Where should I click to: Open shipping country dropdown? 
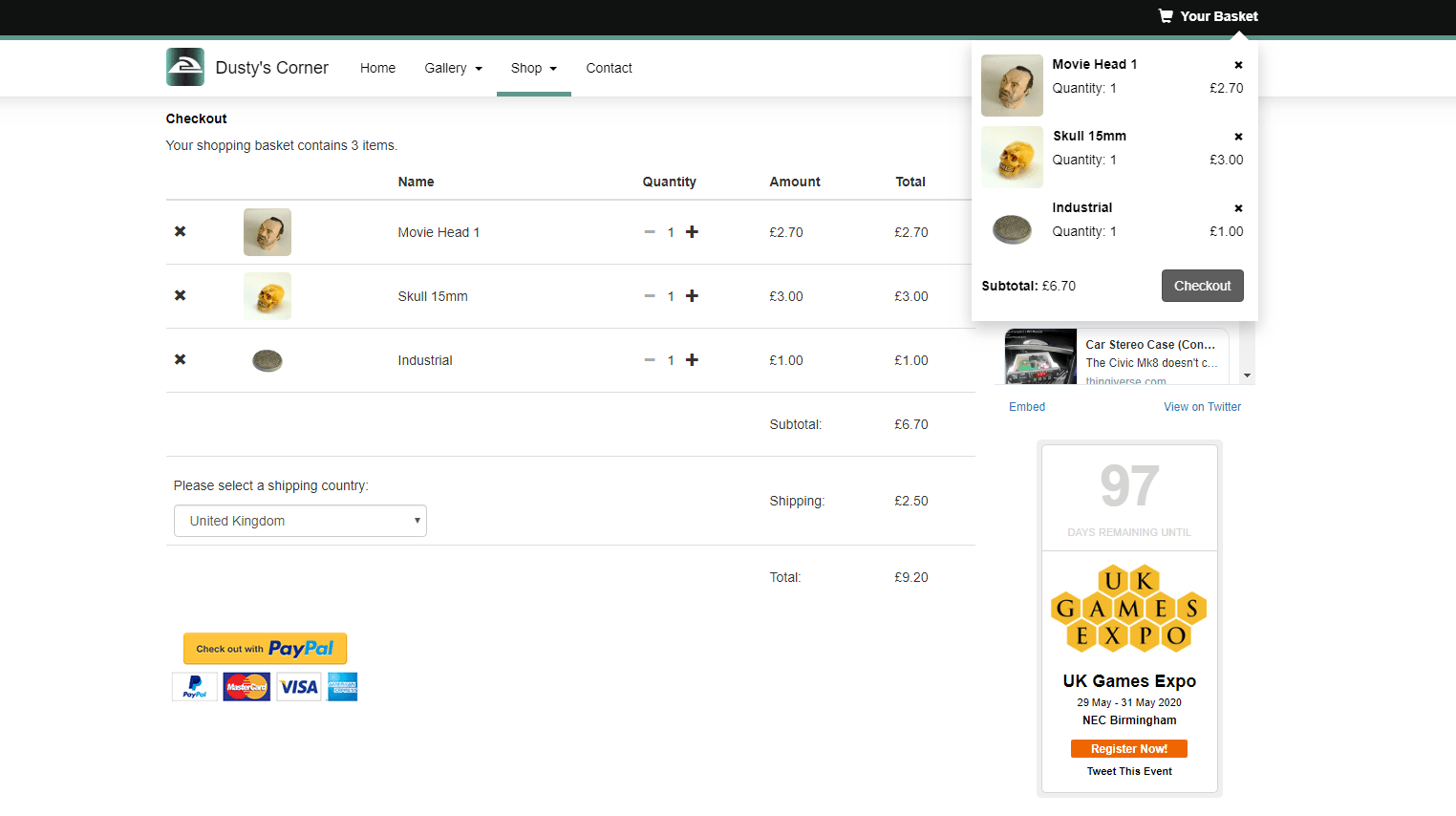tap(300, 521)
